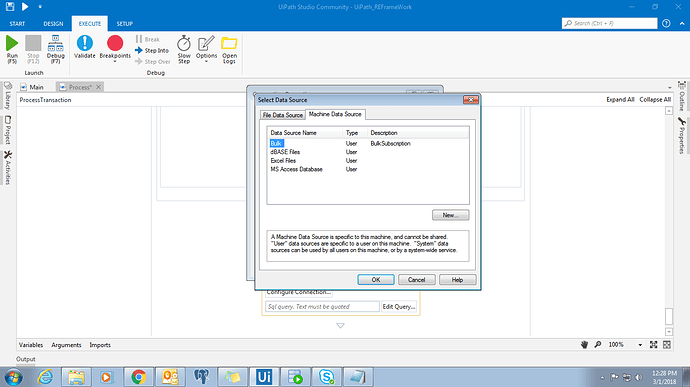Open Google Chrome from taskbar
Viewport: 690px width, 387px height.
coord(139,377)
